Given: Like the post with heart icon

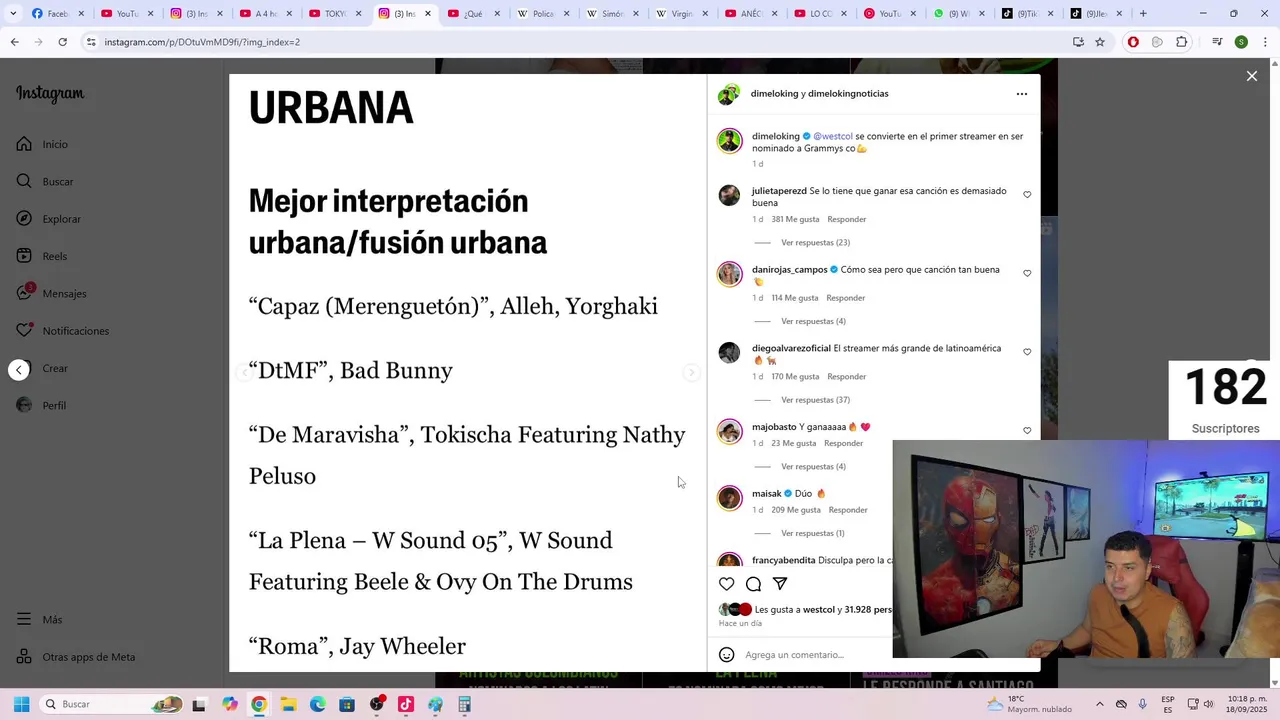Looking at the screenshot, I should click(727, 584).
